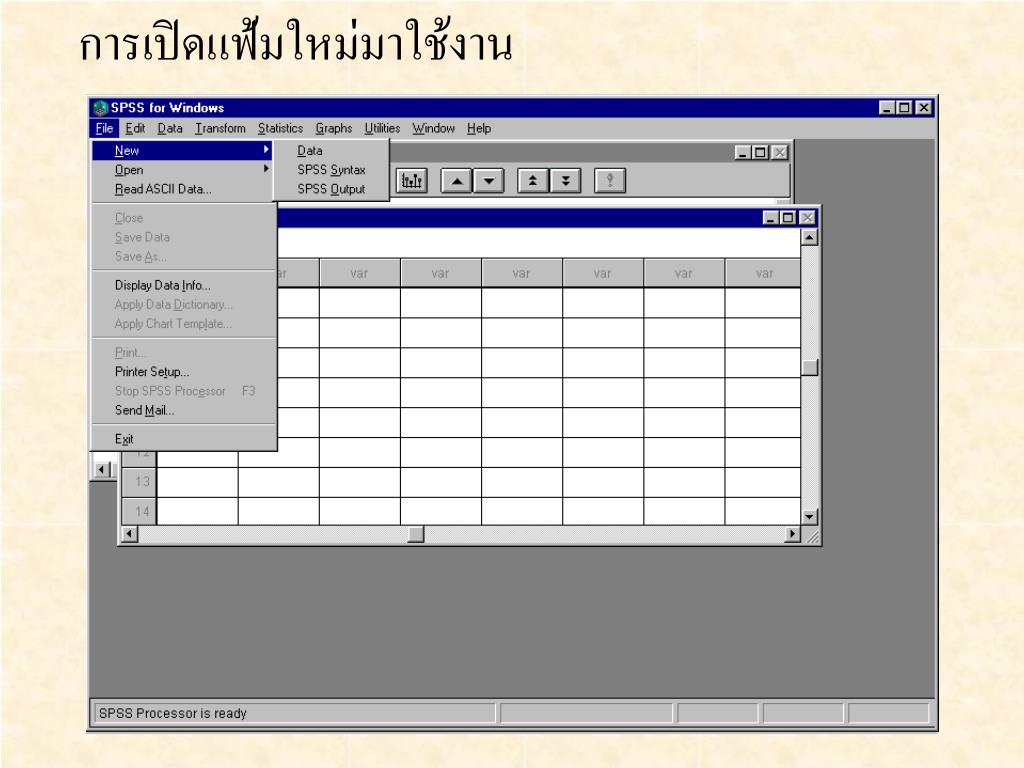Click Stop SPSS Processor menu item
The image size is (1024, 768).
point(182,391)
